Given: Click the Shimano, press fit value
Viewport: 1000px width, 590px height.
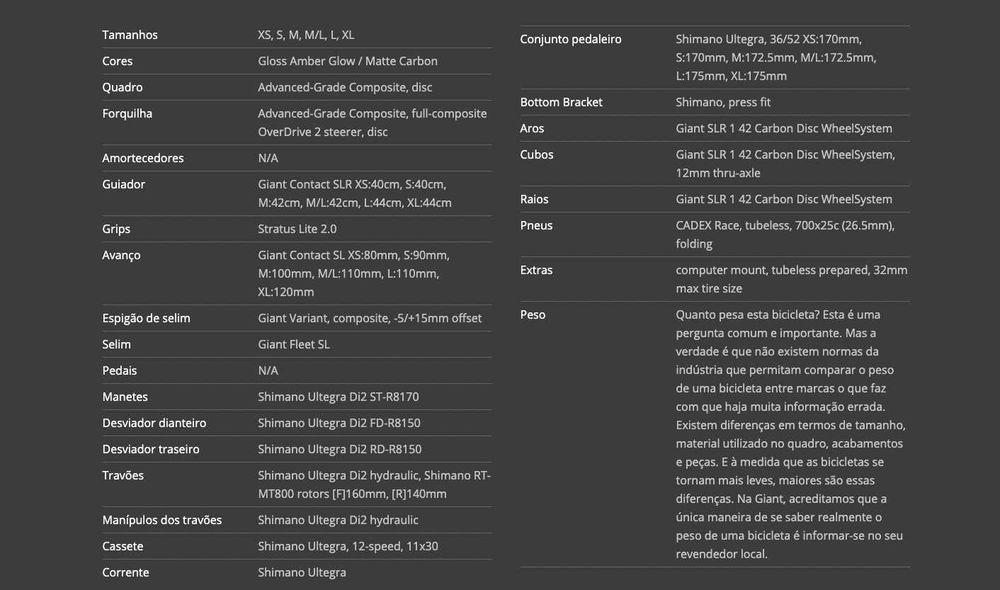Looking at the screenshot, I should [x=723, y=102].
